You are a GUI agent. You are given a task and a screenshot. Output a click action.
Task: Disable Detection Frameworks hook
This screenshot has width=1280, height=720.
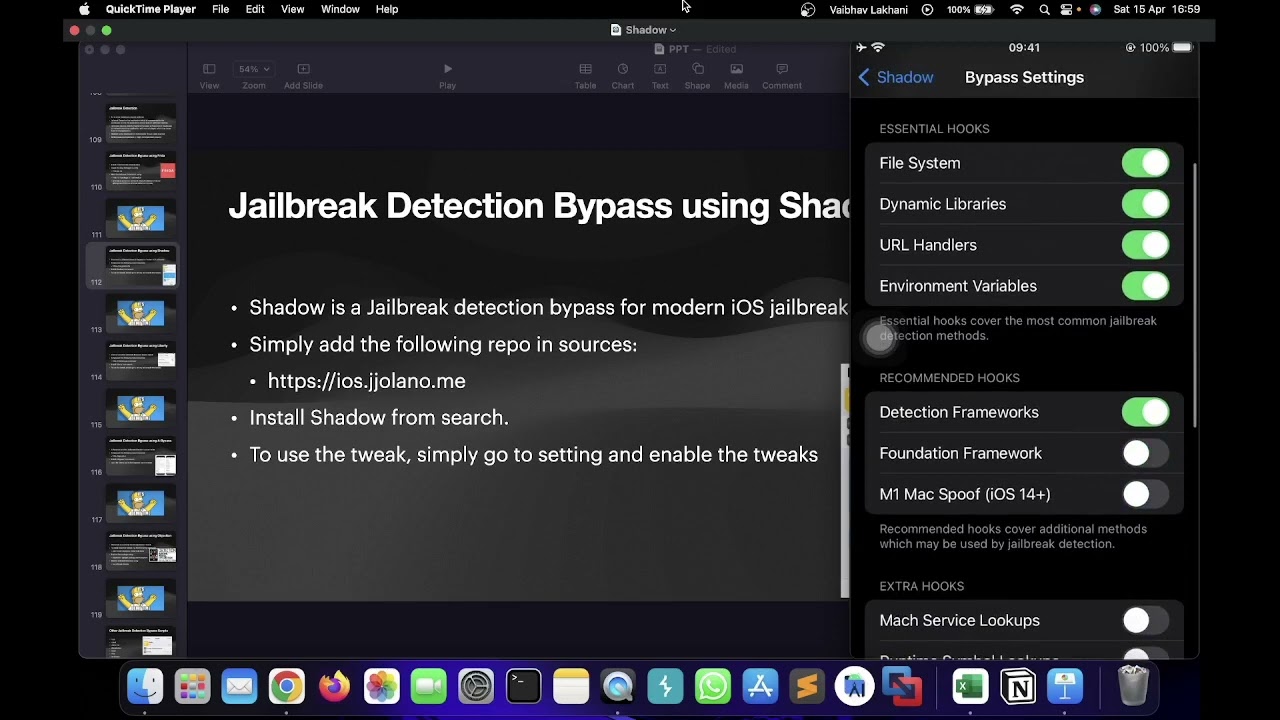pos(1145,412)
